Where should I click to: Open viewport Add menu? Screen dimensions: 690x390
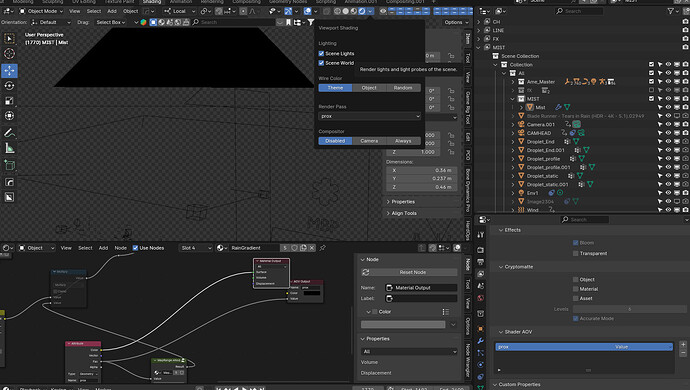coord(112,11)
